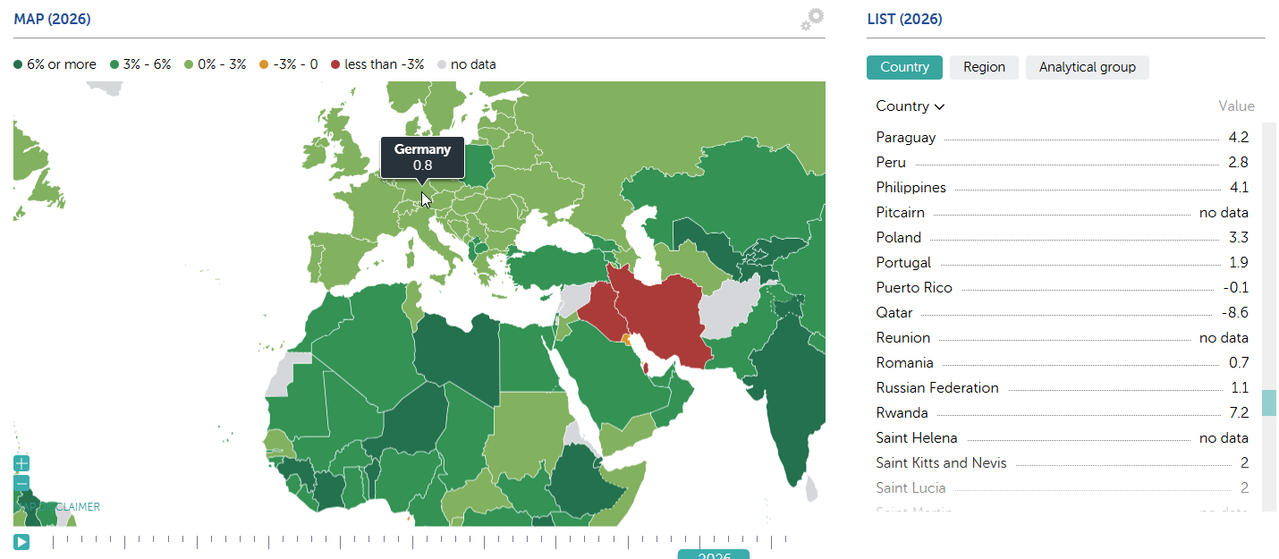
Task: Switch to the Region tab
Action: [x=984, y=67]
